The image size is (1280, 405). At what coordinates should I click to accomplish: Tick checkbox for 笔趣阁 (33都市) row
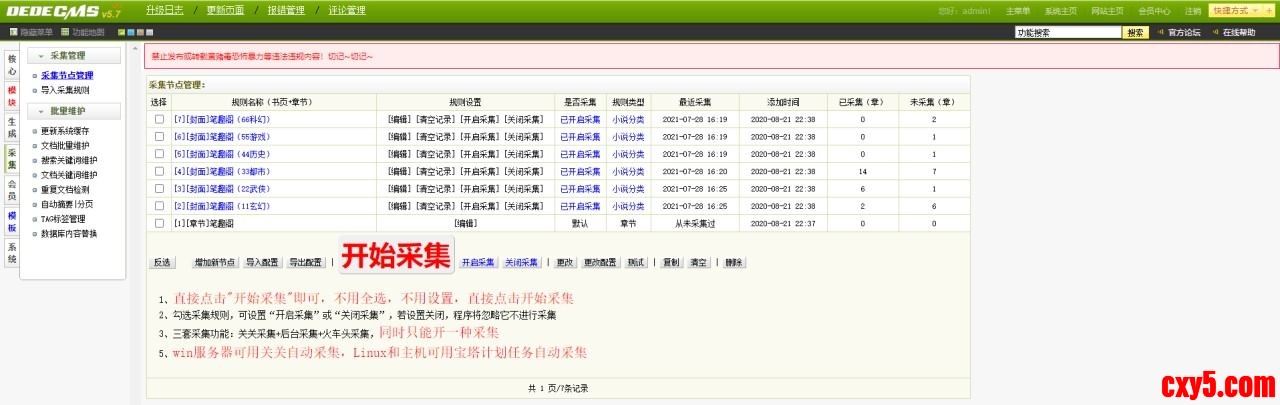[x=159, y=171]
